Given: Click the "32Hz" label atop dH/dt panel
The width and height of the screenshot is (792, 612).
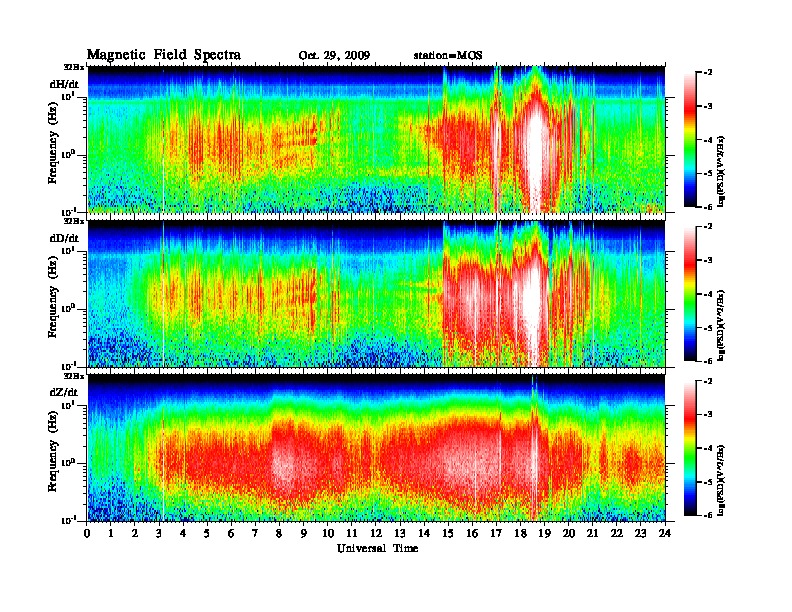Looking at the screenshot, I should (x=74, y=67).
